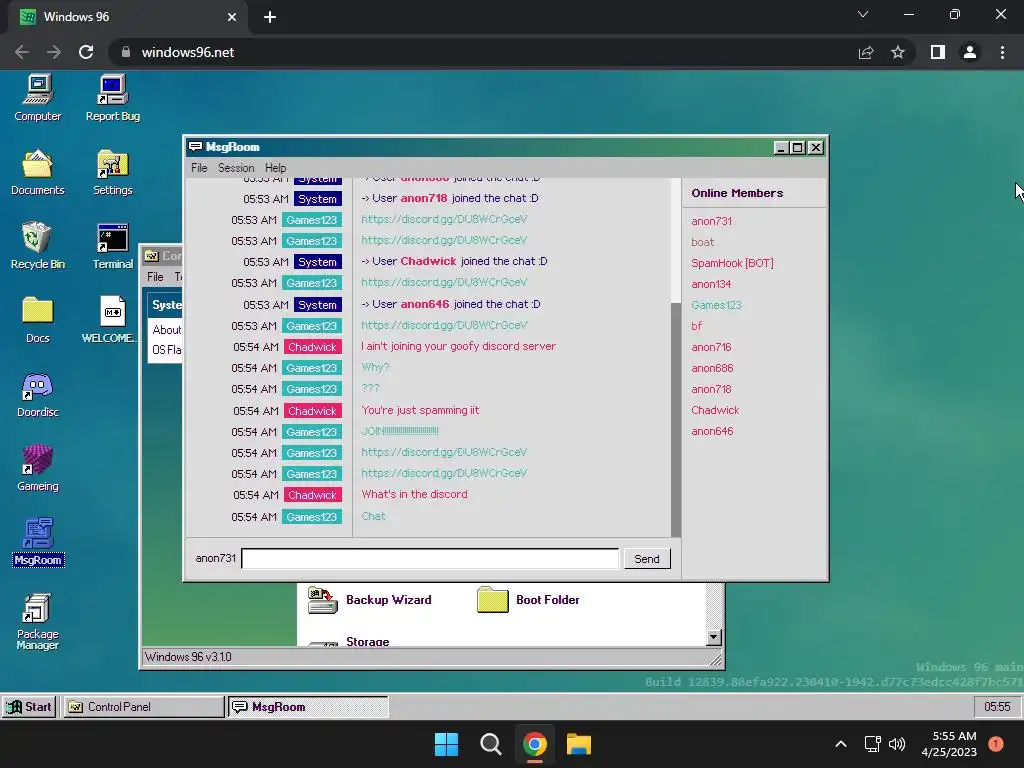
Task: Click the Storage item in Control Panel
Action: click(368, 641)
